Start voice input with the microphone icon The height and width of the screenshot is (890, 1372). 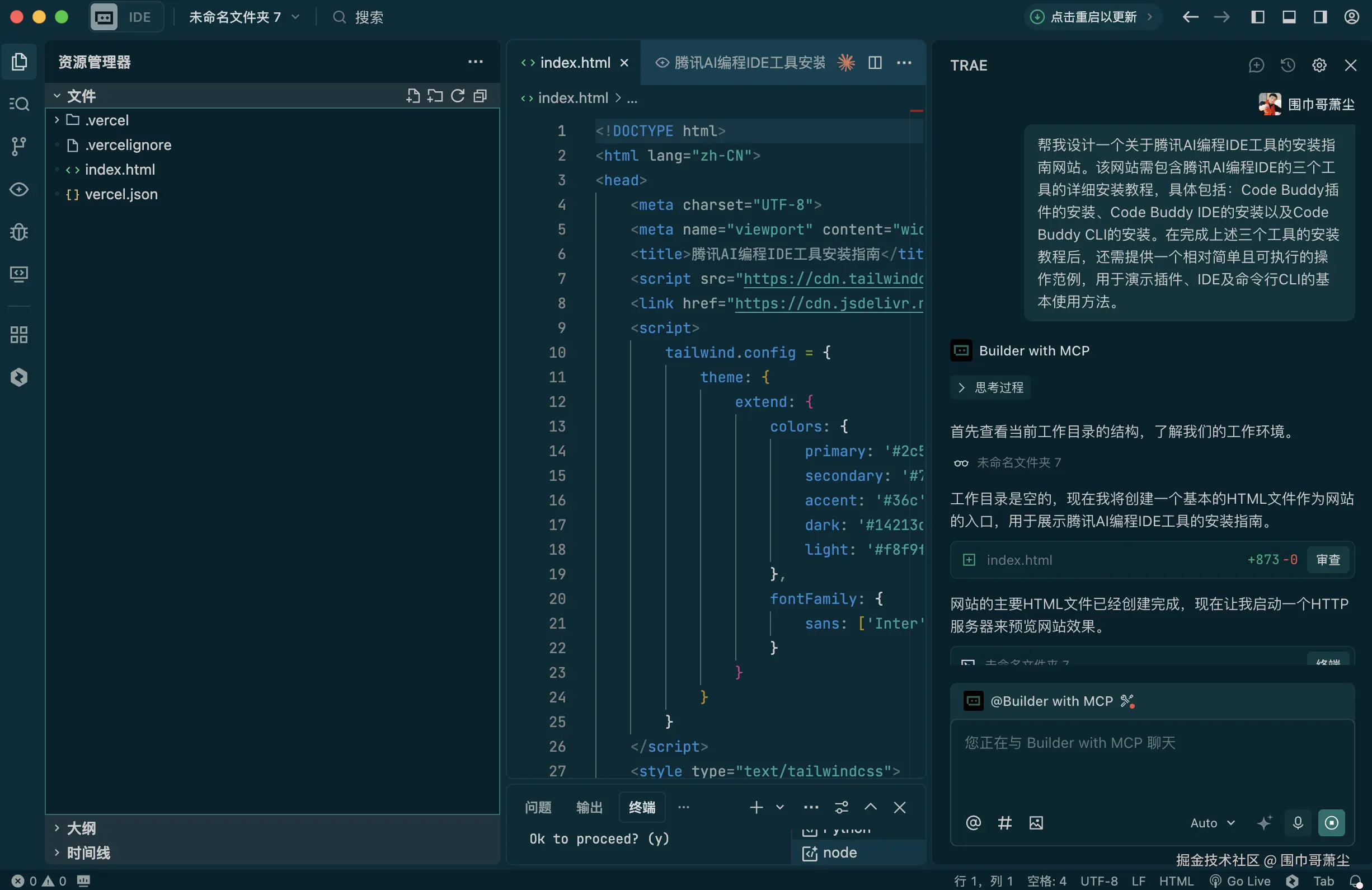1297,823
